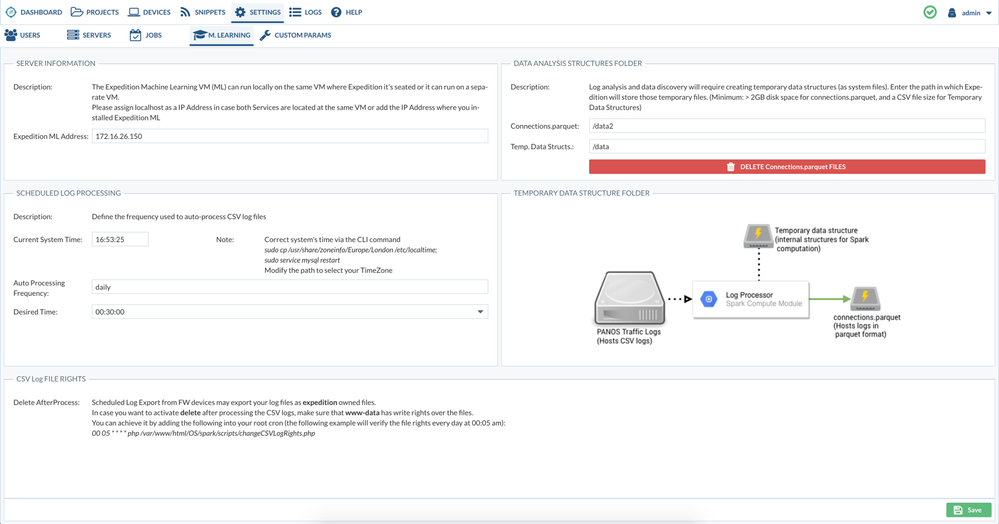Click the Auto Processing Frequency field
Image resolution: width=999 pixels, height=524 pixels.
point(289,287)
